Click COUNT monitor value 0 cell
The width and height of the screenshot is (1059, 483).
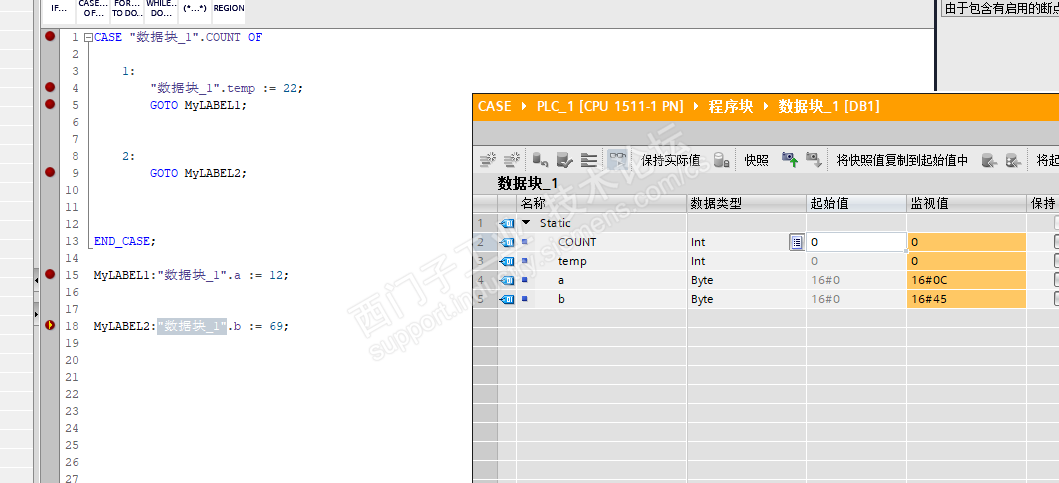pyautogui.click(x=966, y=242)
